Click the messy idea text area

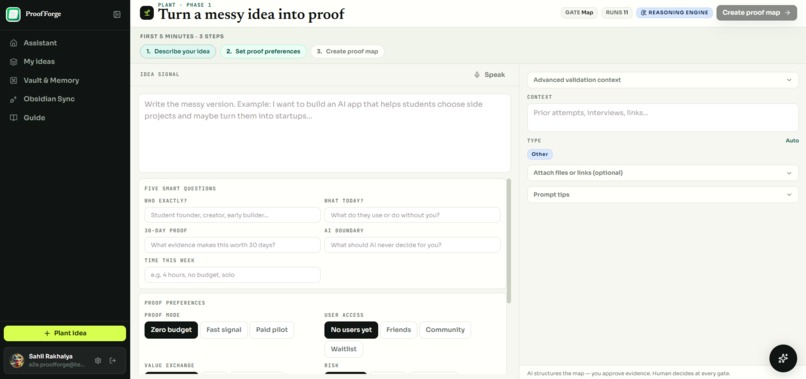(324, 133)
